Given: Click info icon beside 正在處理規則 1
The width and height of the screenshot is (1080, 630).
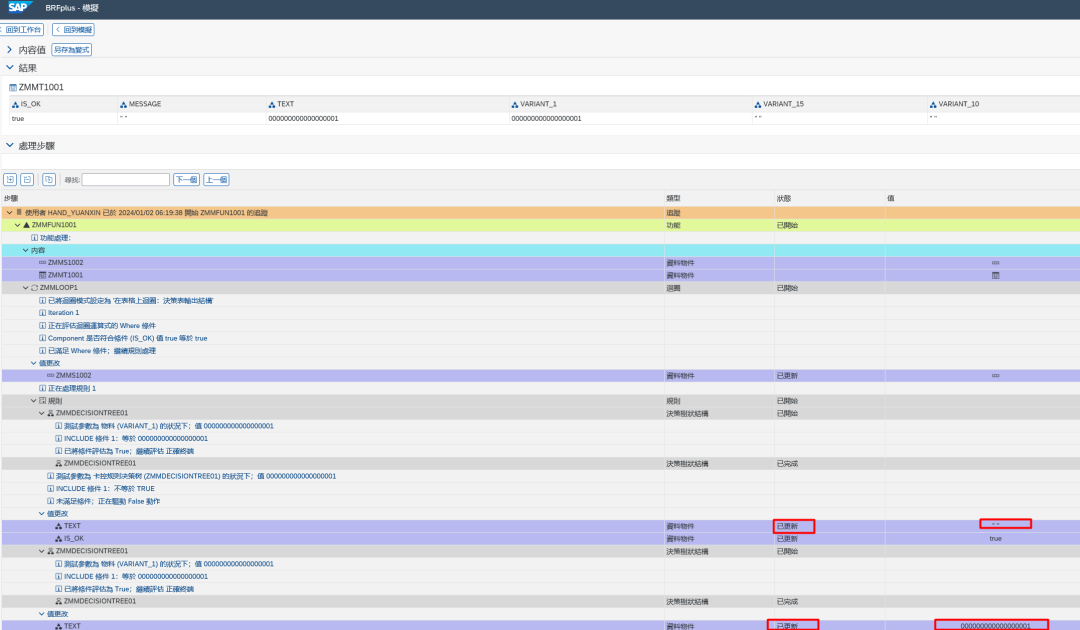Looking at the screenshot, I should point(43,388).
